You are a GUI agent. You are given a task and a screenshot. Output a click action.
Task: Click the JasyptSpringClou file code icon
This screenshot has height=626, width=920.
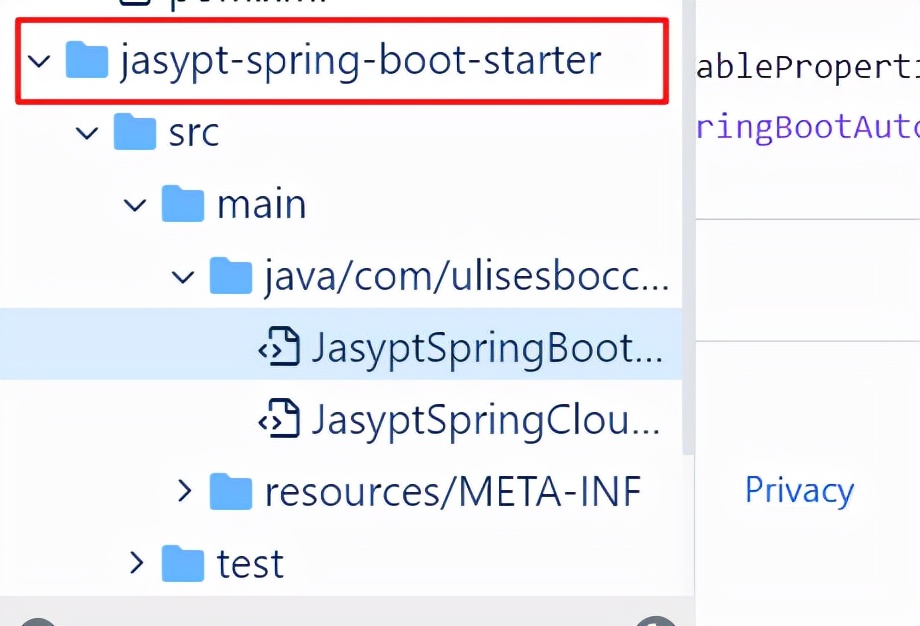coord(279,420)
